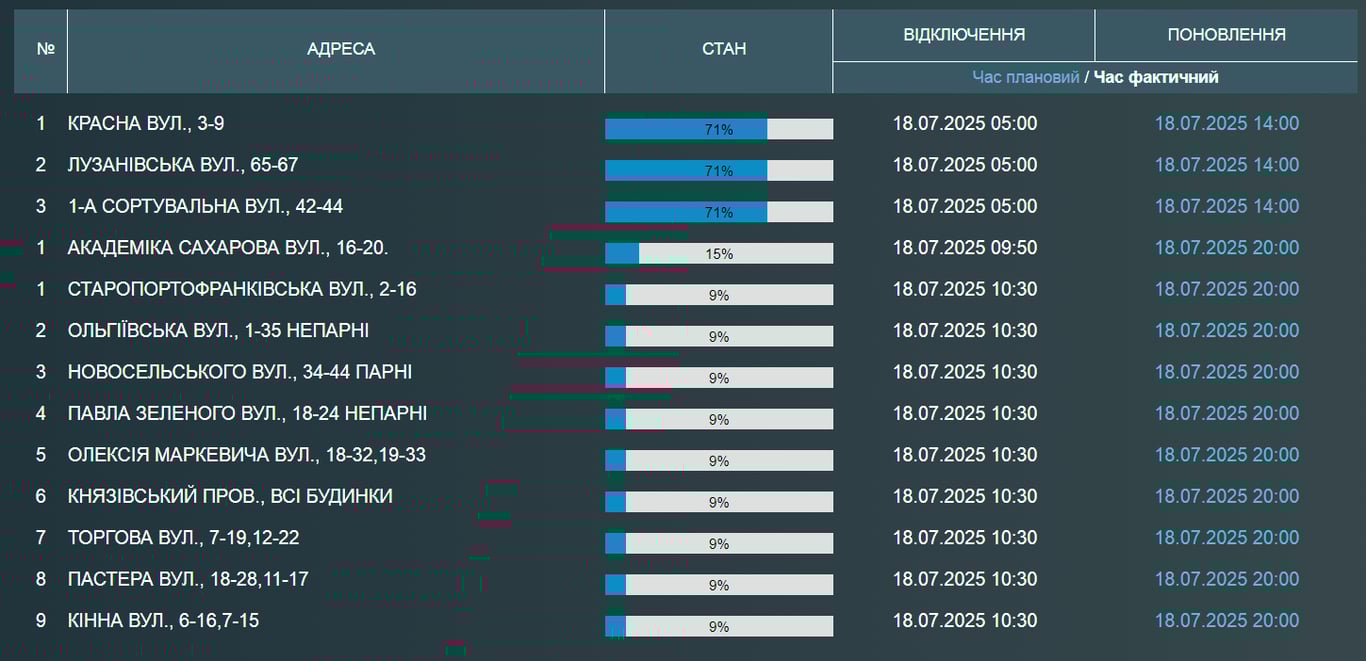Click the 09:50 disconnection time cell
Screen dimensions: 1366x661
point(964,248)
